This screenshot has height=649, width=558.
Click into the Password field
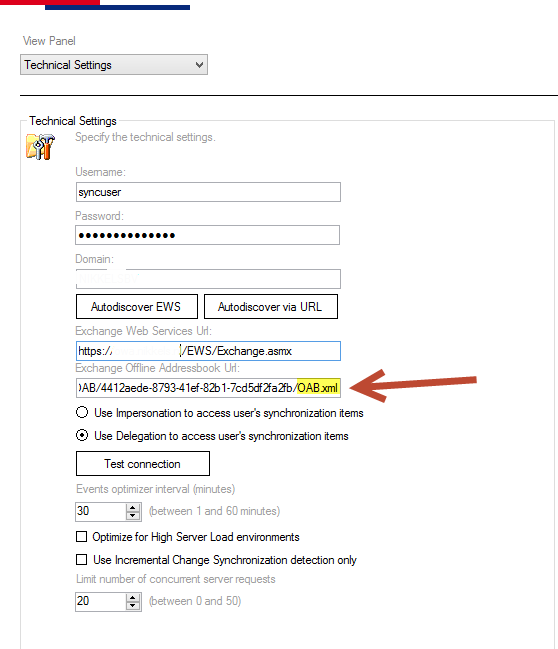click(x=208, y=235)
